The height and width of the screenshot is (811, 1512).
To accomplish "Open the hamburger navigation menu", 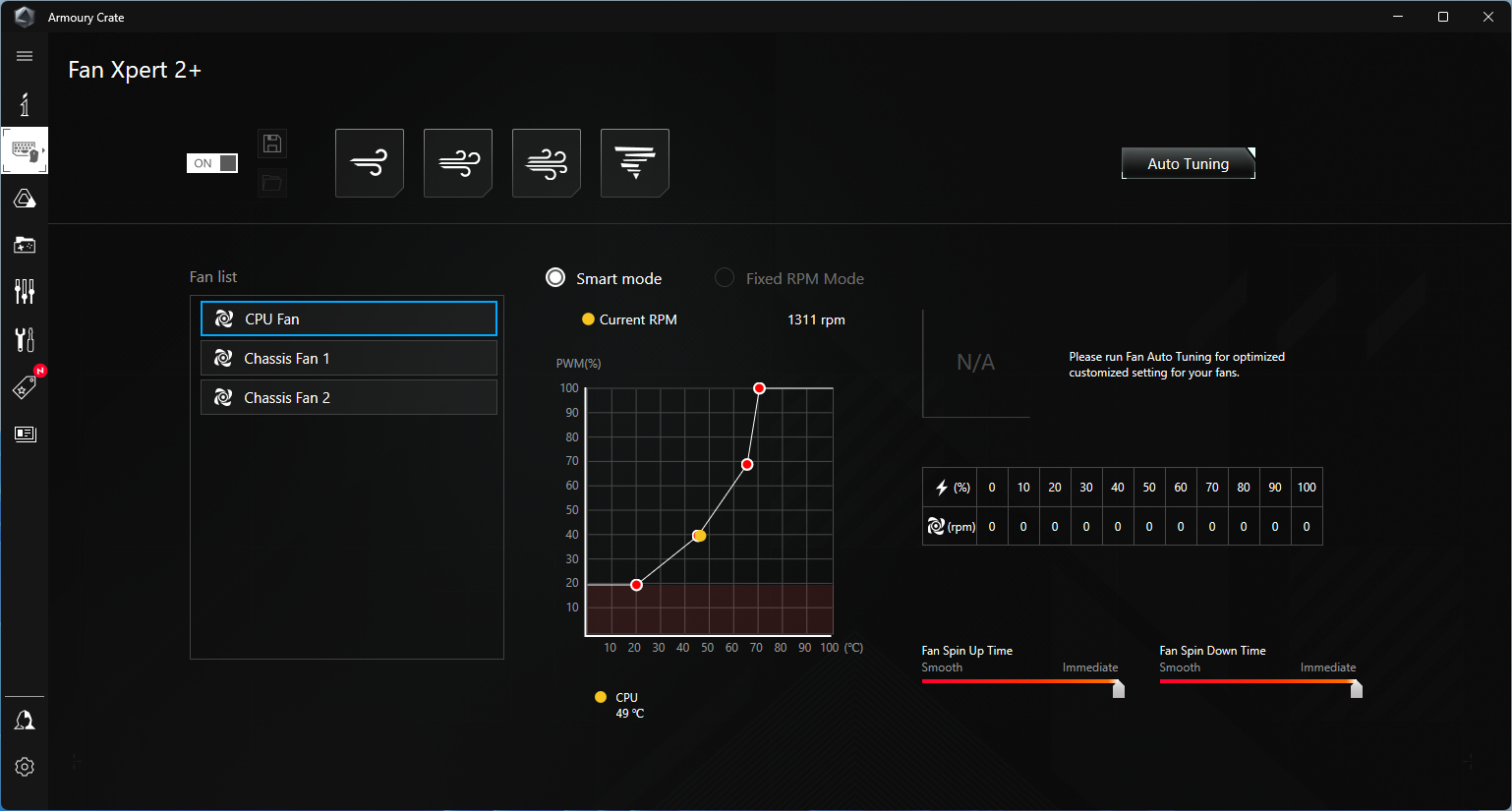I will (x=25, y=56).
